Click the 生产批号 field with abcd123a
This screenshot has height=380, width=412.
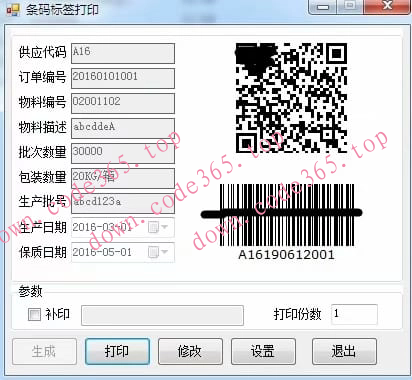(123, 203)
